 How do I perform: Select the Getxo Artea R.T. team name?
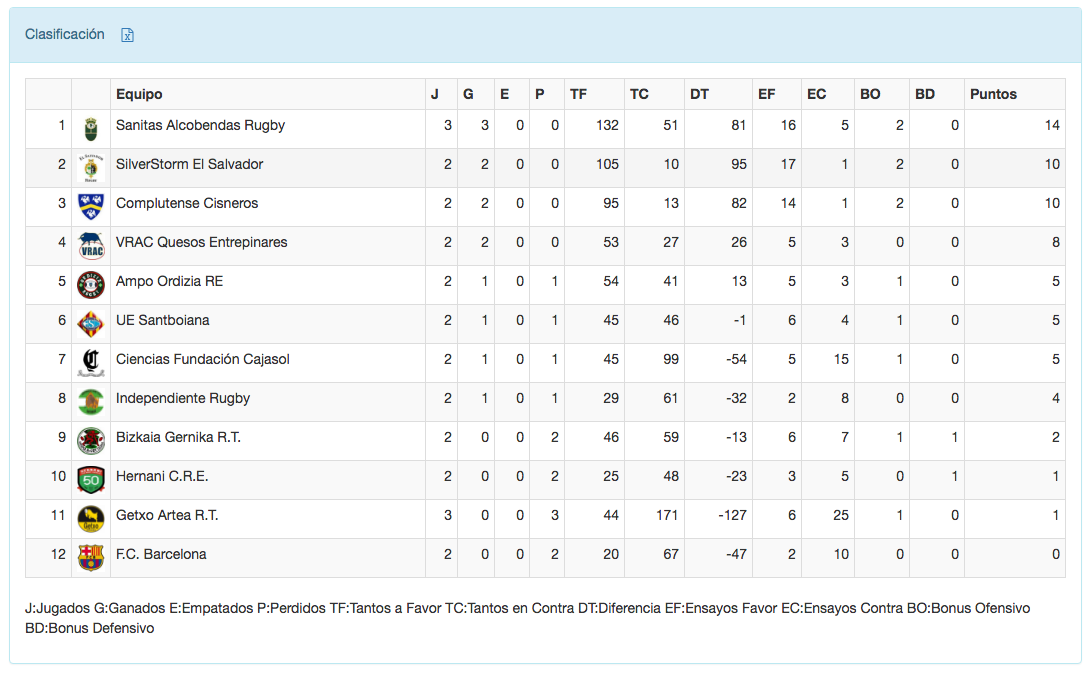tap(167, 515)
